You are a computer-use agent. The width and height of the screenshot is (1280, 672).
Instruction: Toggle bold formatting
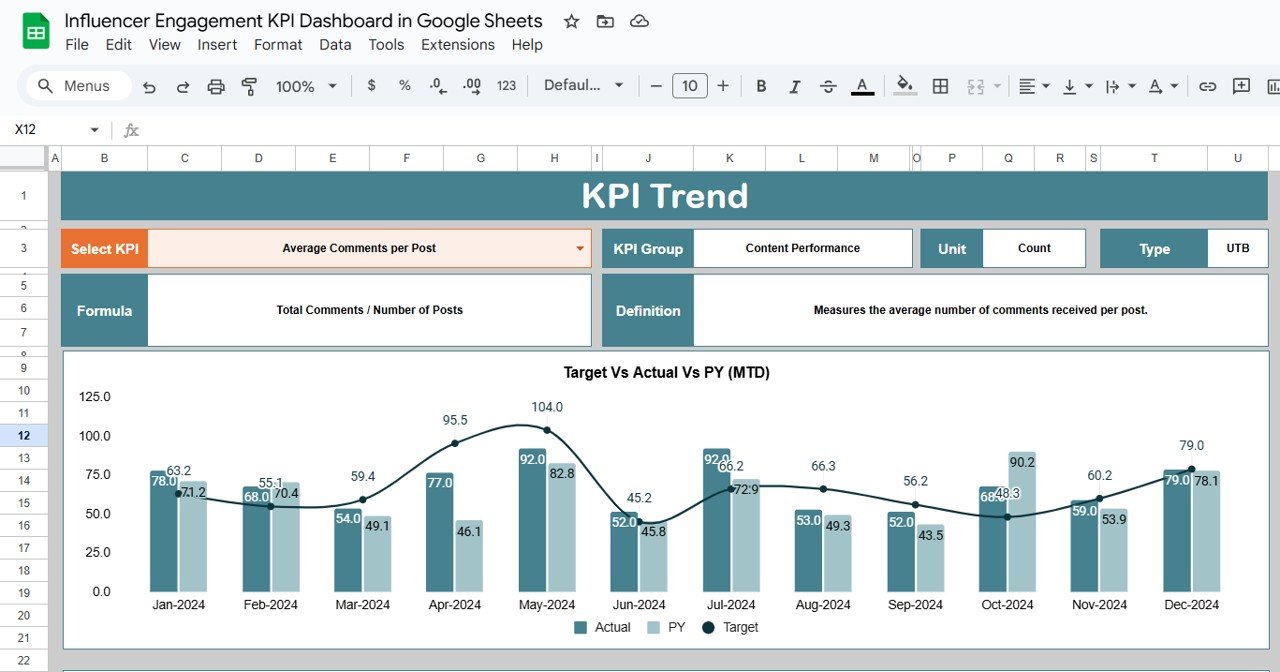point(761,86)
